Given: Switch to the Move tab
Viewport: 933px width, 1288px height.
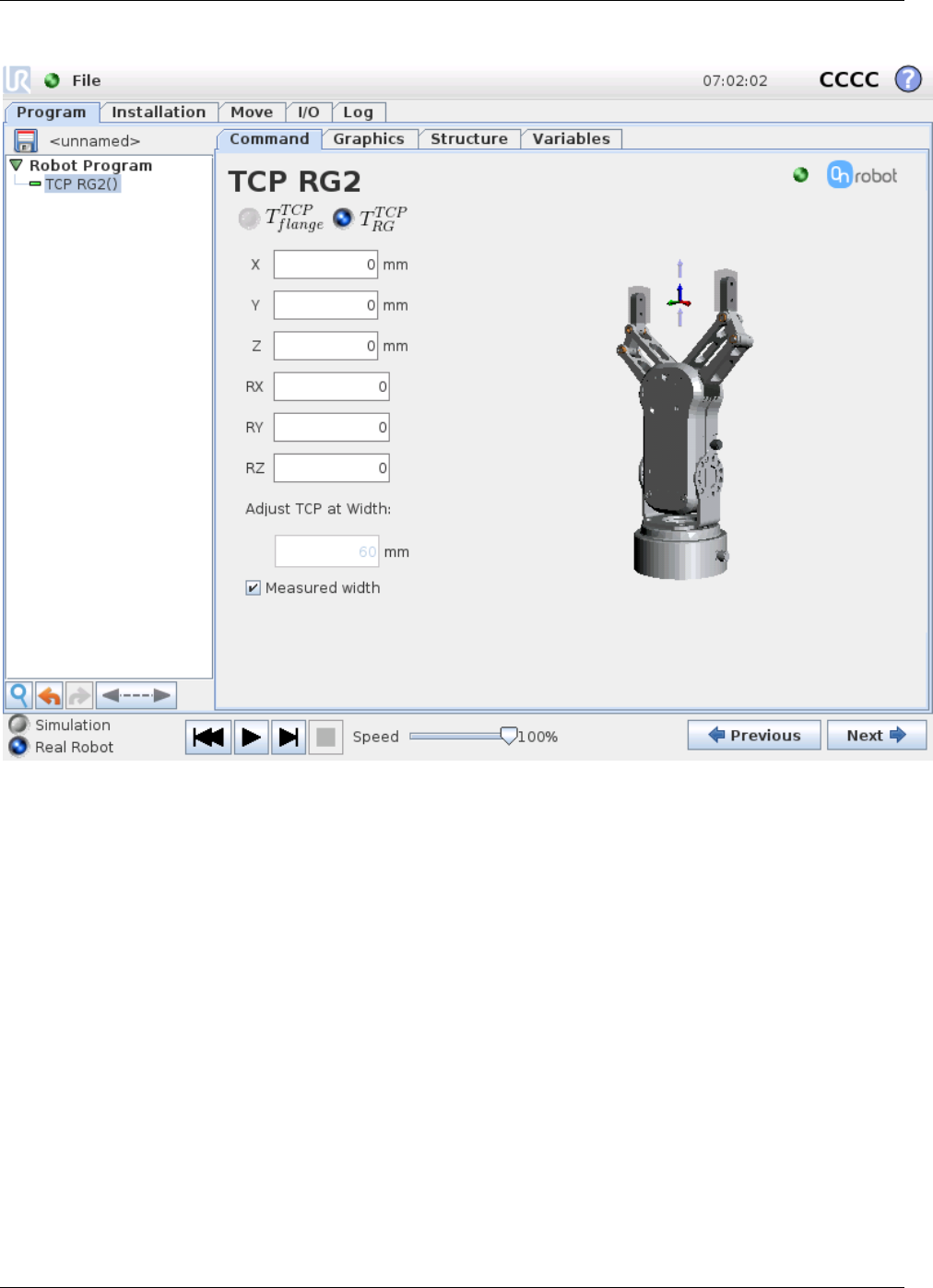Looking at the screenshot, I should [252, 112].
